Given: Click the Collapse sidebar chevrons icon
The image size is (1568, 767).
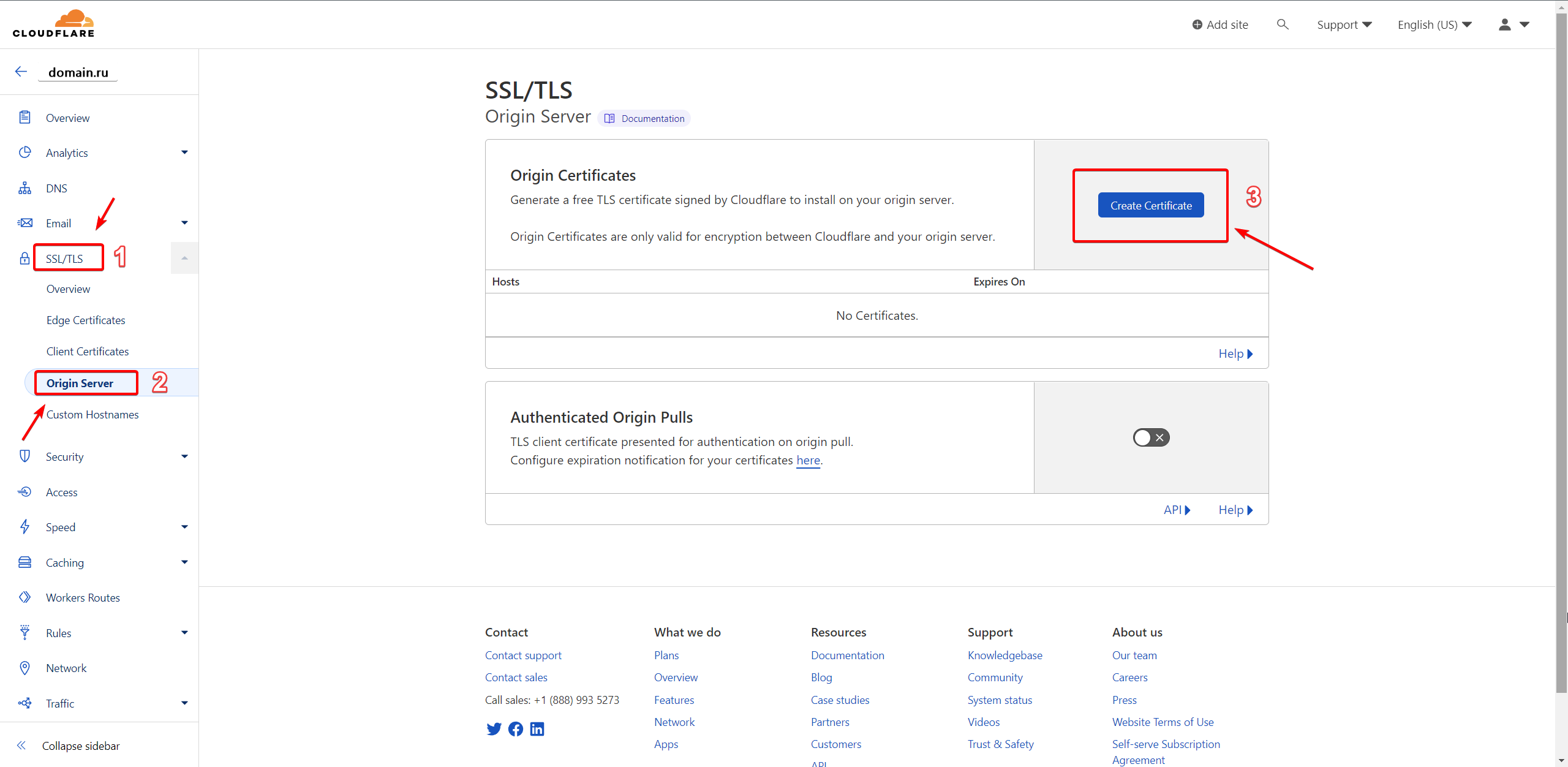Looking at the screenshot, I should (x=21, y=746).
